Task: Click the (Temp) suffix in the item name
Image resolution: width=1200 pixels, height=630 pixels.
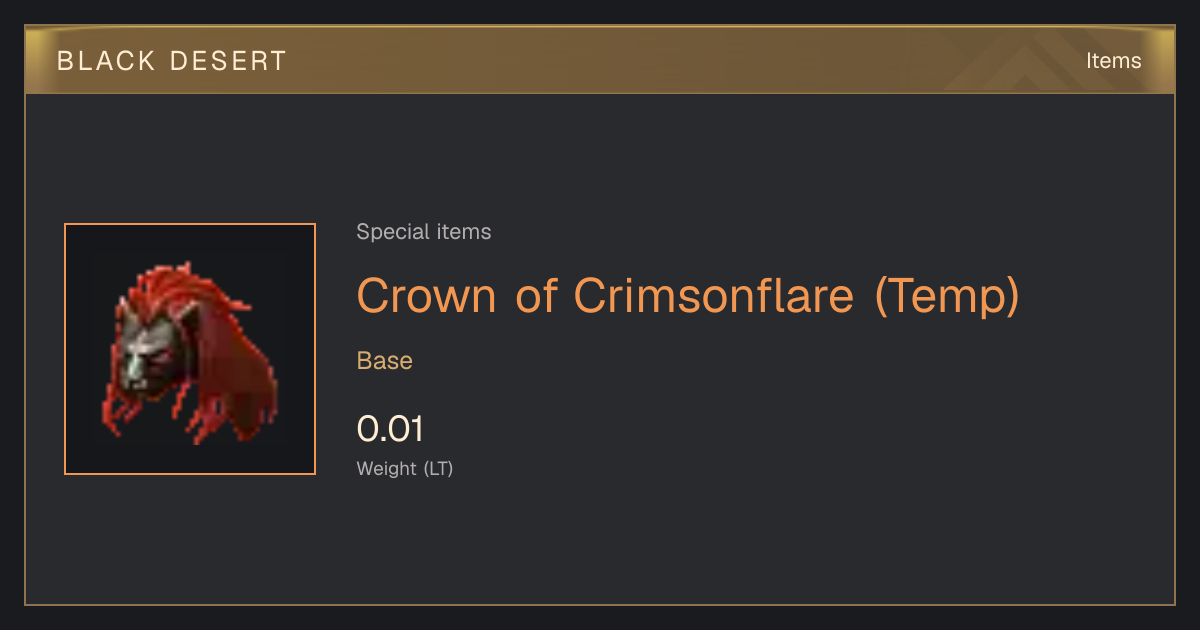Action: pos(947,297)
